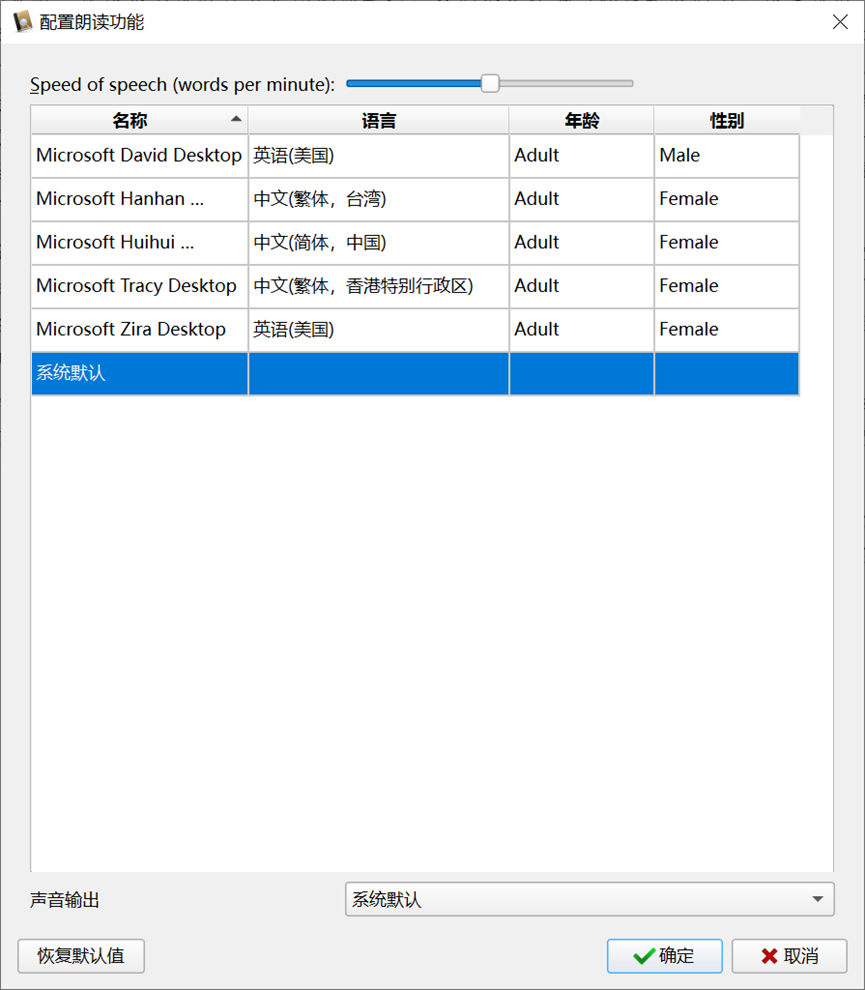Click Adult cell in Huihui row
The width and height of the screenshot is (865, 990).
(x=582, y=242)
